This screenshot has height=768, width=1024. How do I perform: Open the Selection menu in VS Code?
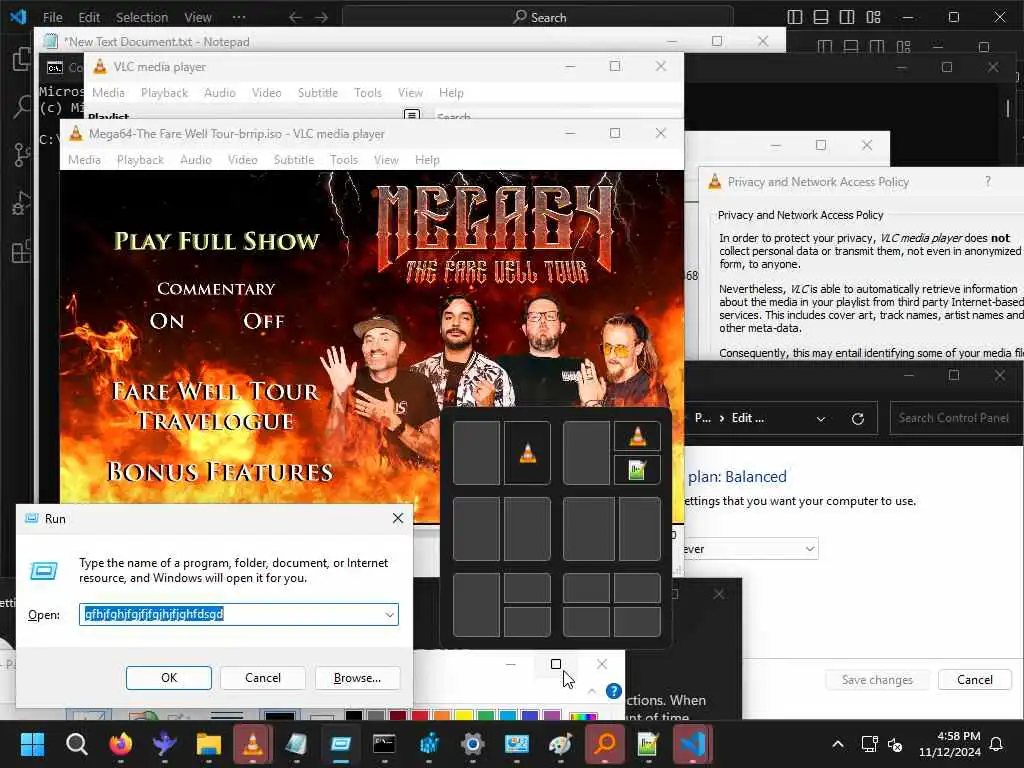142,18
